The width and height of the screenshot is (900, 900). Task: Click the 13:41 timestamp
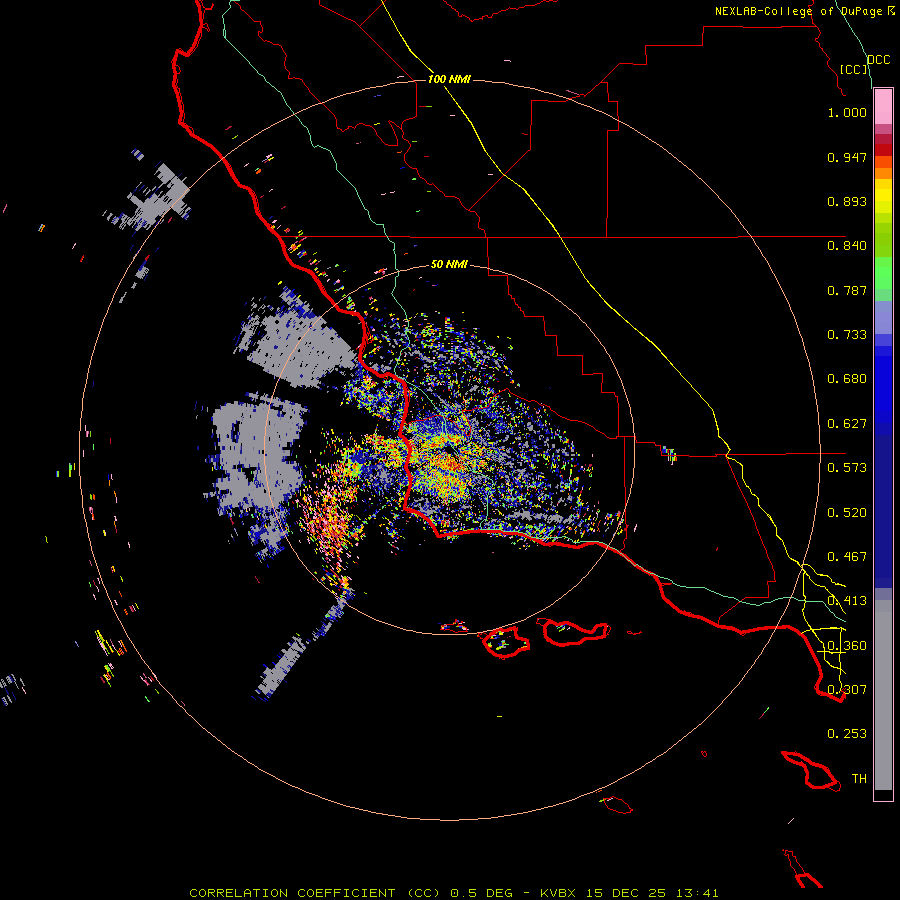pos(697,893)
